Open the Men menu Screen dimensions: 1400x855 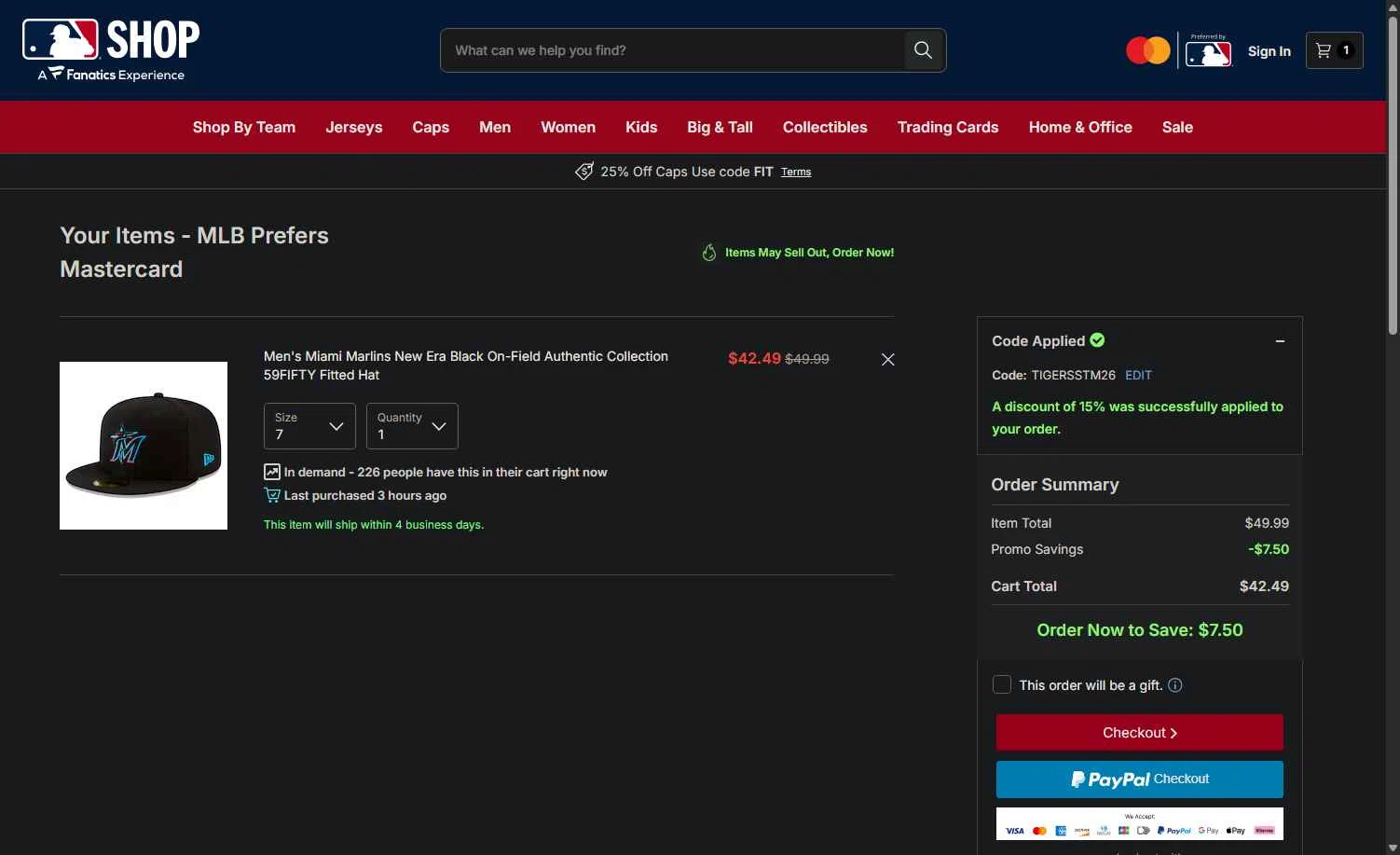coord(495,127)
